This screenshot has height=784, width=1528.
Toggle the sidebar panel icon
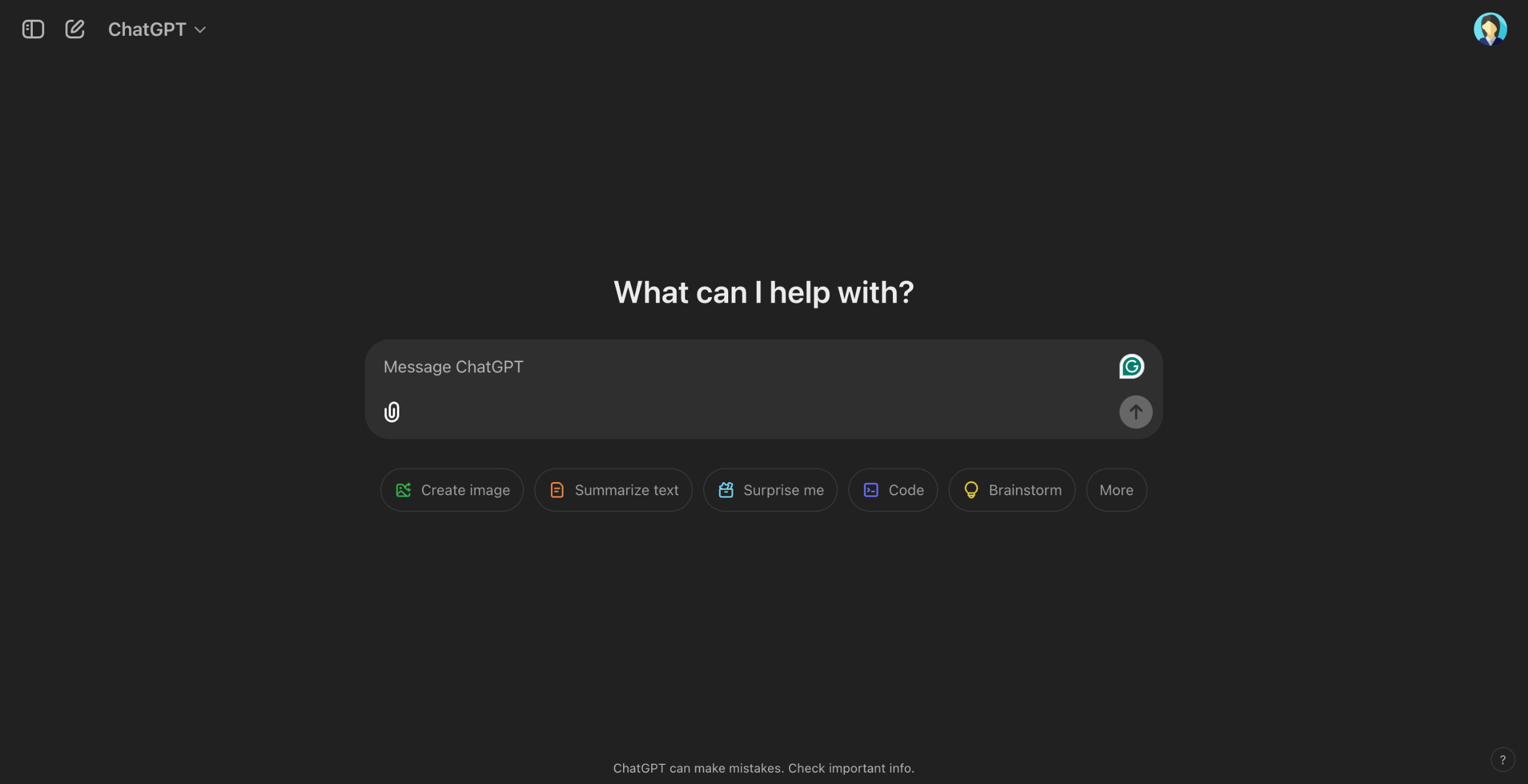pos(33,29)
